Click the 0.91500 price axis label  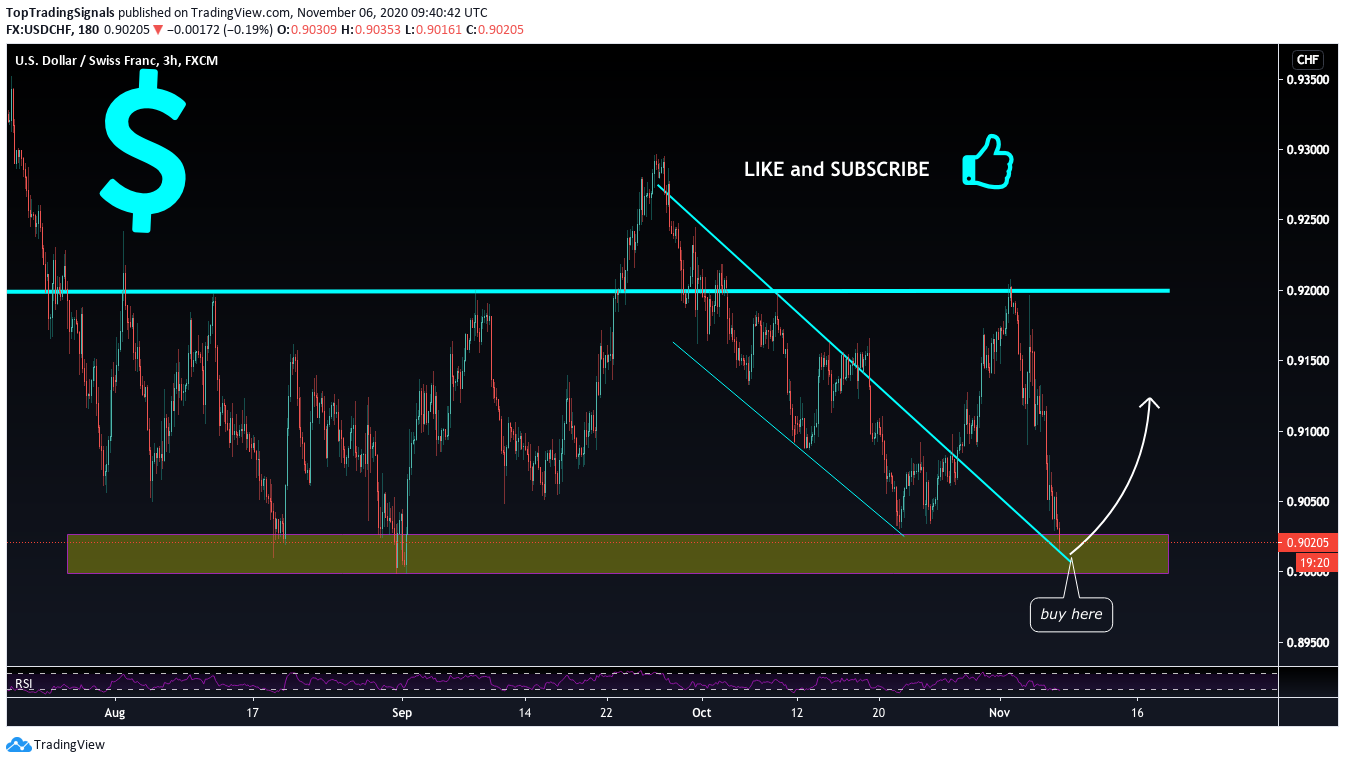[1308, 361]
